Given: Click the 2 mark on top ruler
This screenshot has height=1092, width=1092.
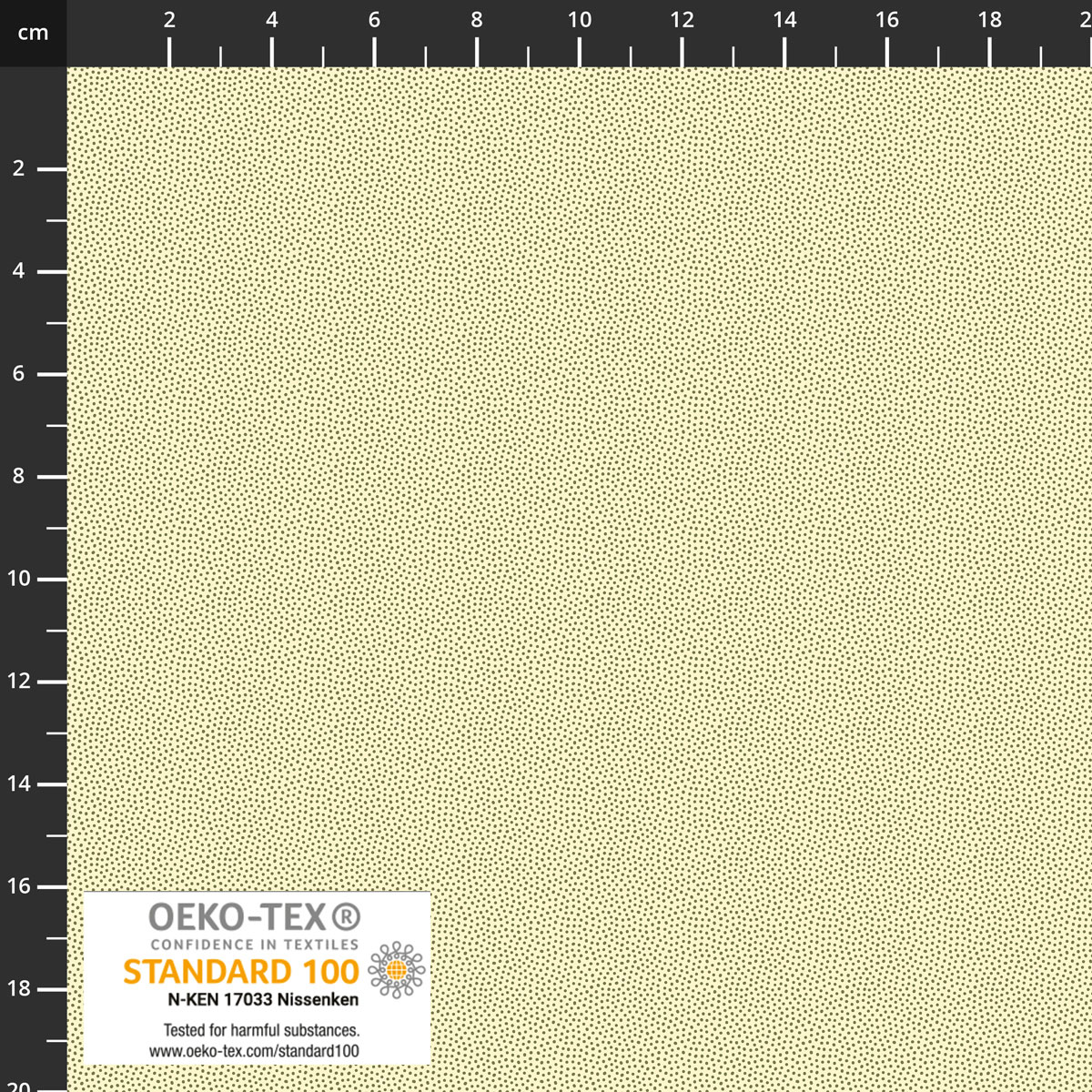Looking at the screenshot, I should pyautogui.click(x=169, y=20).
